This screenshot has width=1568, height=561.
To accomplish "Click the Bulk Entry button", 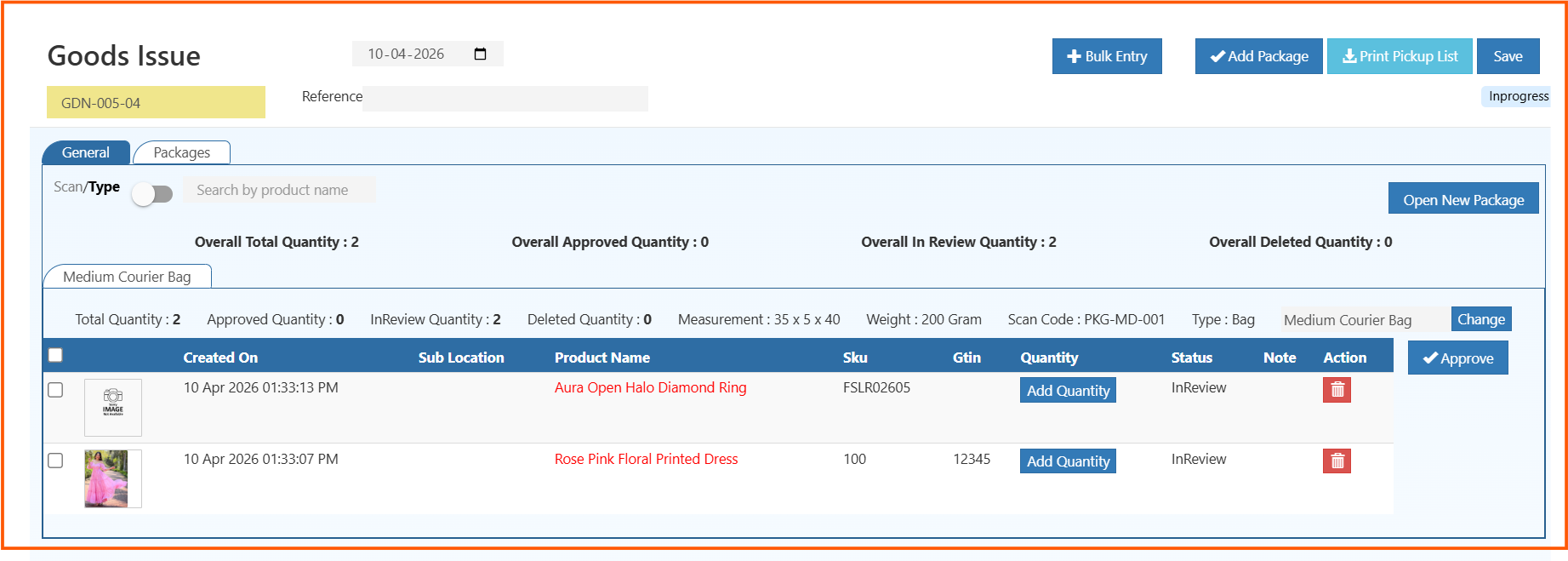I will [x=1106, y=56].
